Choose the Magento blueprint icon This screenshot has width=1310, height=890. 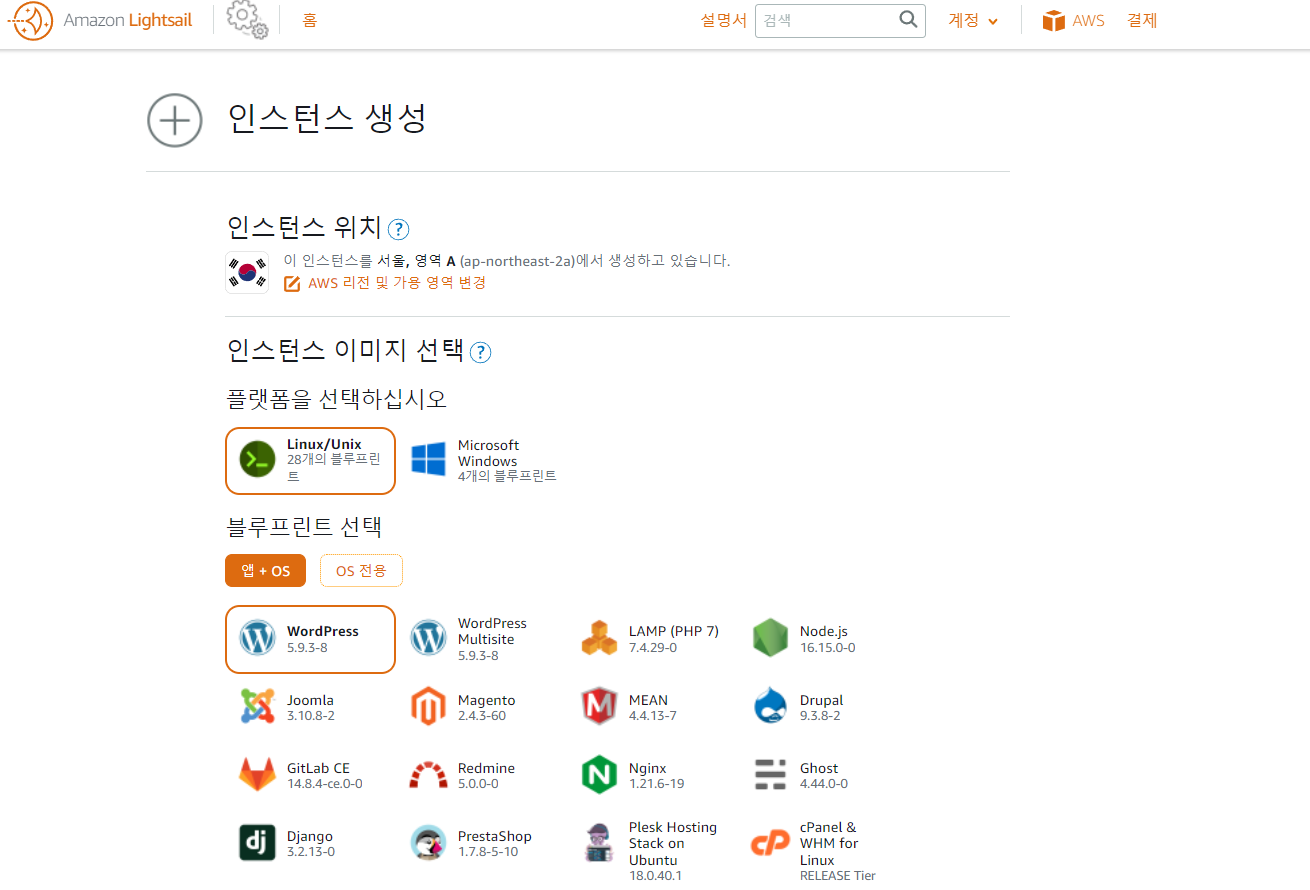tap(428, 706)
